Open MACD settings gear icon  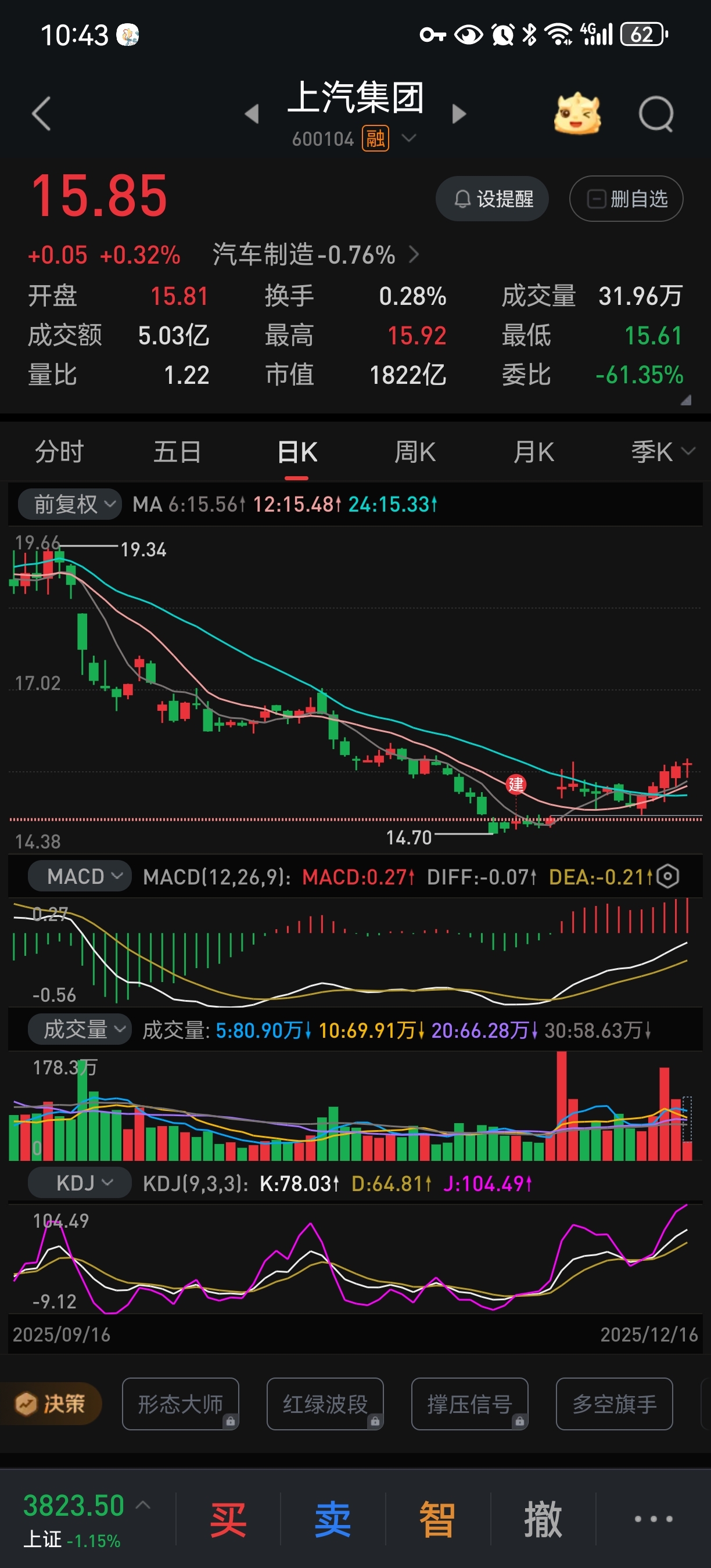(x=669, y=876)
